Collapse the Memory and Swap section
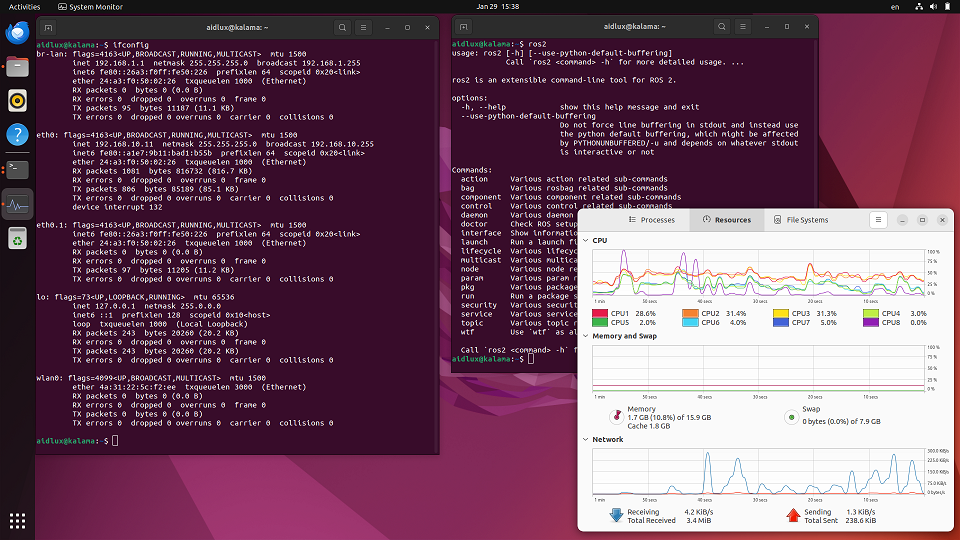This screenshot has width=960, height=540. click(586, 336)
